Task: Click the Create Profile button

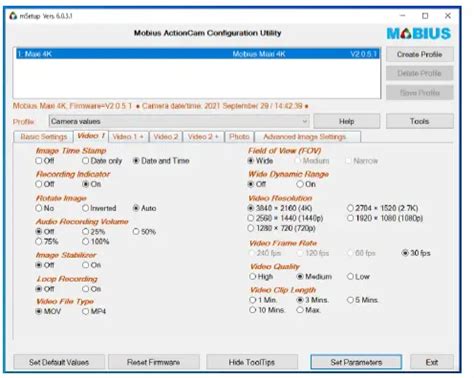Action: [419, 54]
